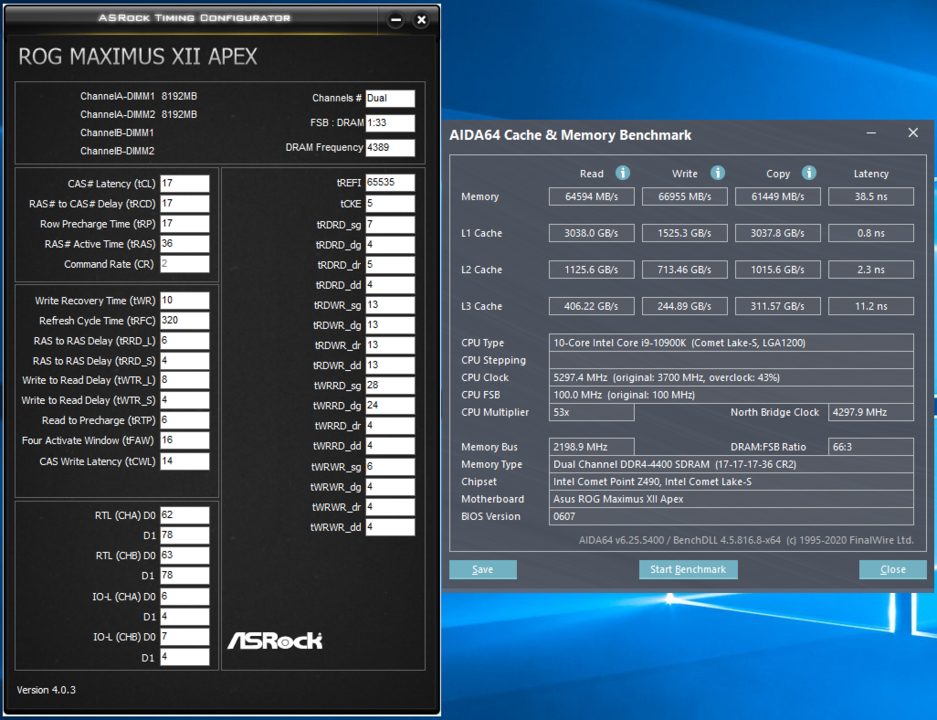937x720 pixels.
Task: Close the AIDA64 benchmark window
Action: click(912, 133)
